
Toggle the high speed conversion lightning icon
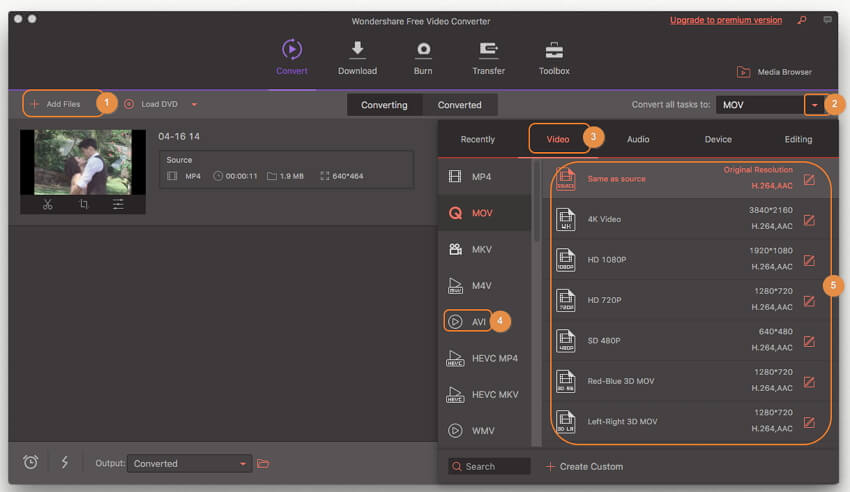point(65,462)
